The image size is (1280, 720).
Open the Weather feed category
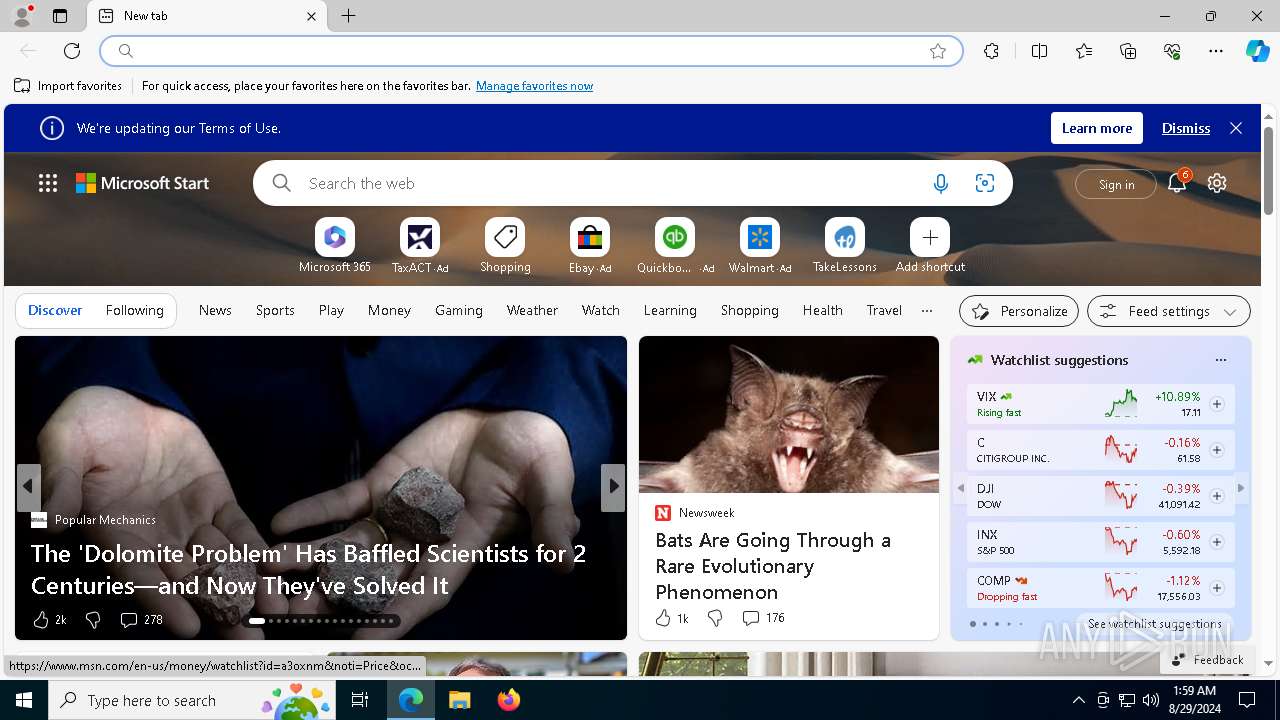pos(532,310)
